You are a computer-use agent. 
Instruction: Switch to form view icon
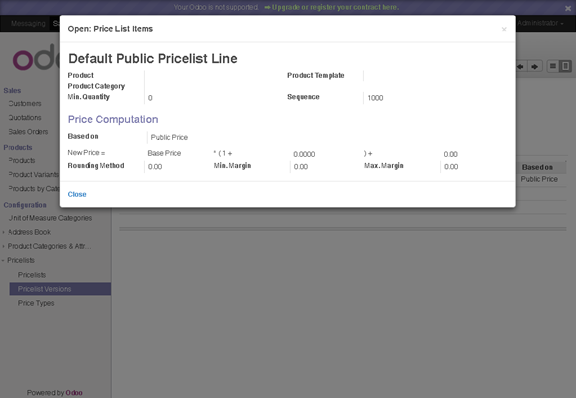tap(565, 66)
